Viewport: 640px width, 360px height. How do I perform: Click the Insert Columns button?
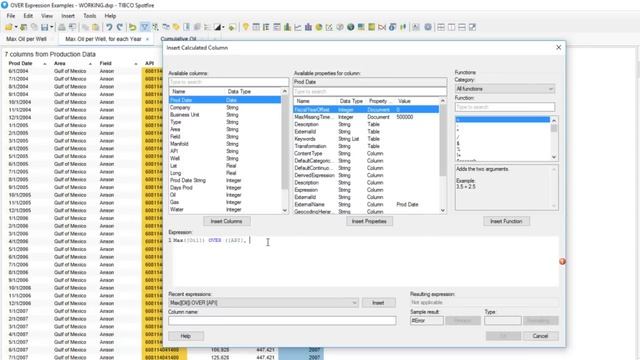point(227,221)
